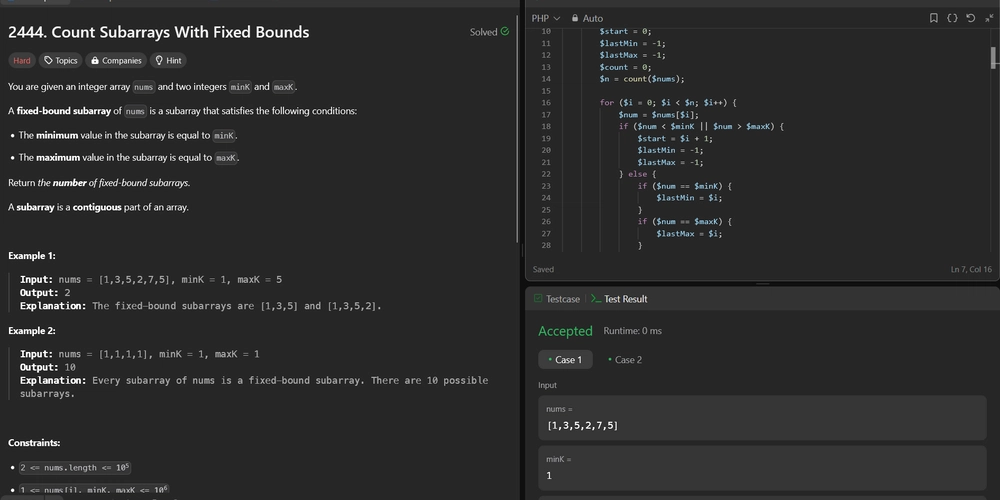Select the Case 2 tab
This screenshot has width=1000, height=500.
pos(625,360)
